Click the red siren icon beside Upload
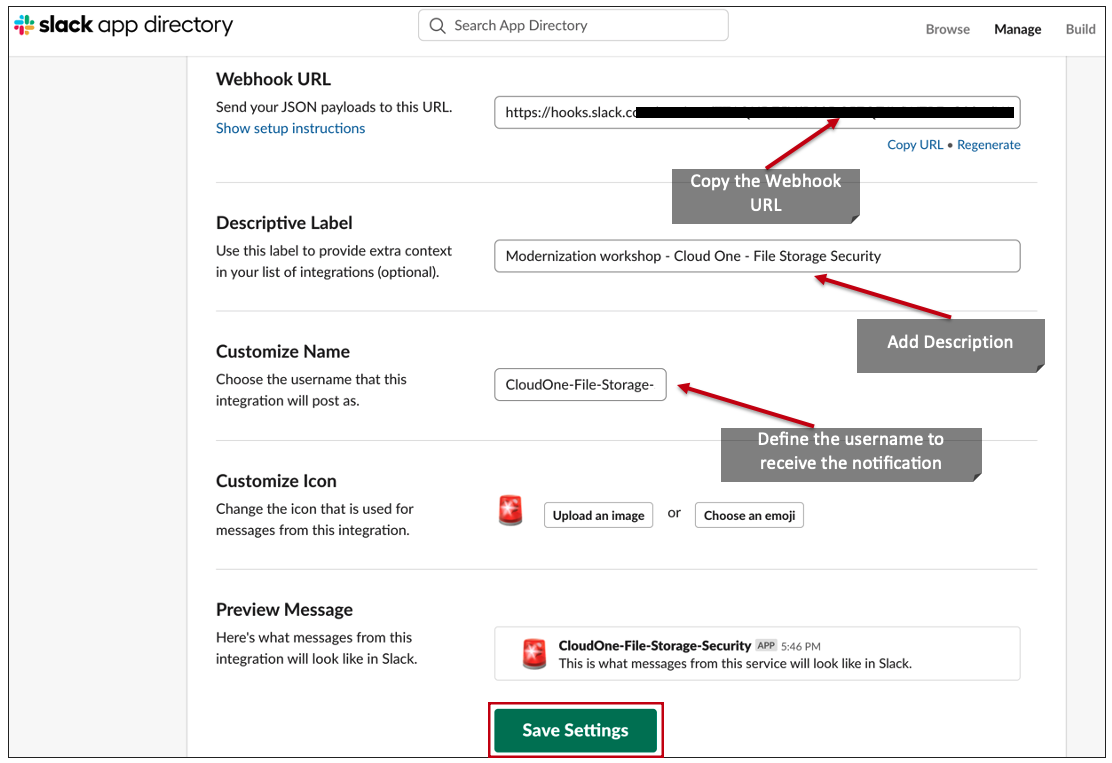 point(511,511)
